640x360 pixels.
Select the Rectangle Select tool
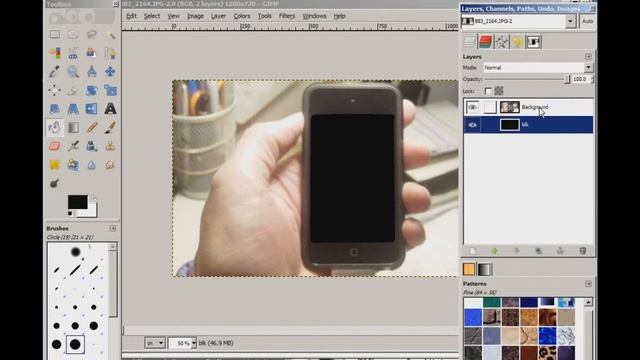55,35
